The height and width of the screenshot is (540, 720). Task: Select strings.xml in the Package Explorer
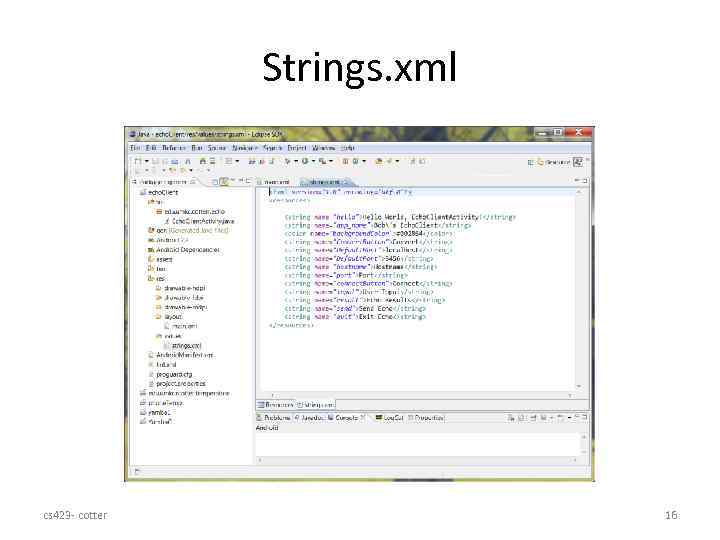pos(183,346)
